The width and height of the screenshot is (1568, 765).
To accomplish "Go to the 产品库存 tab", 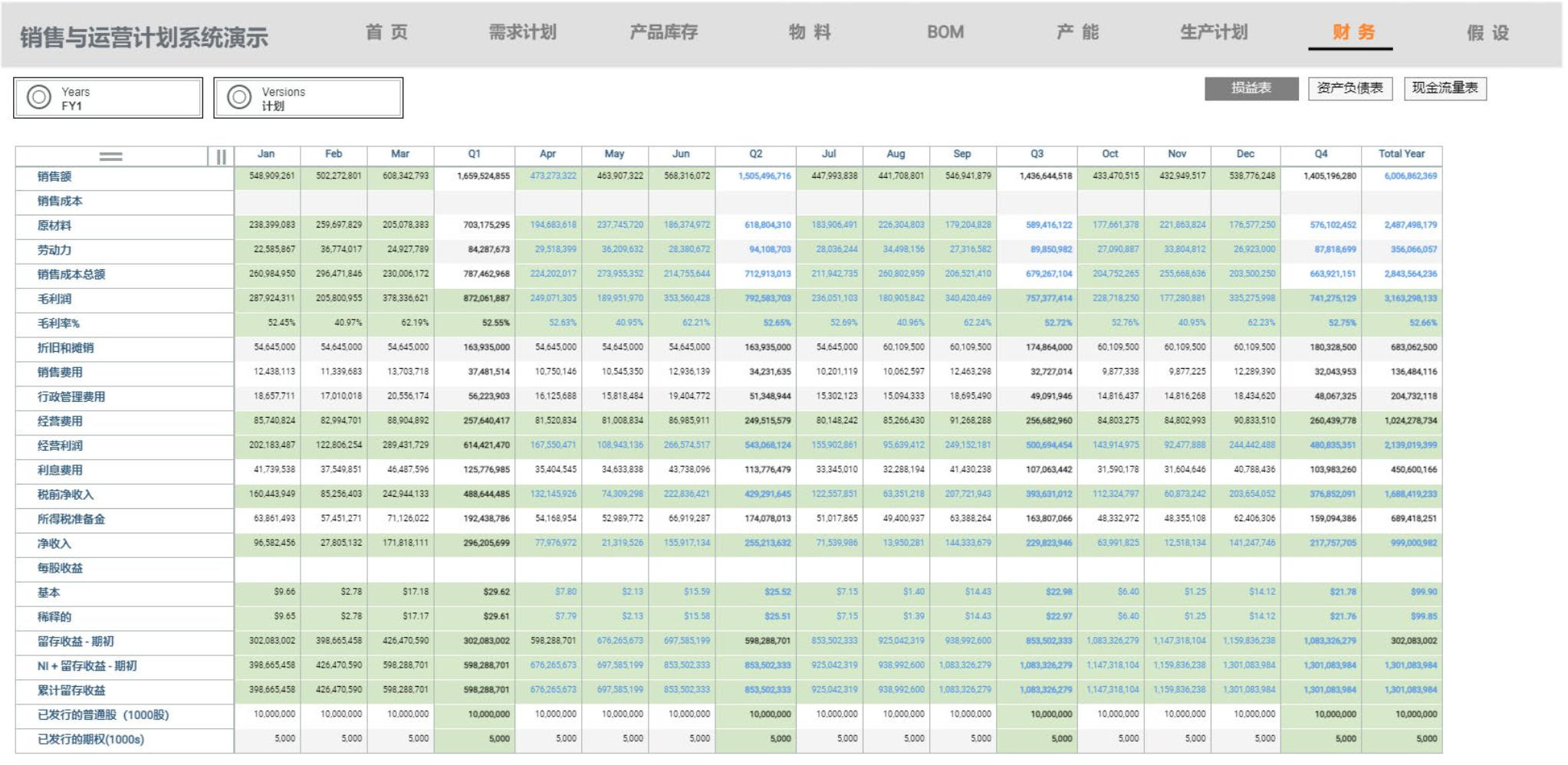I will [663, 32].
